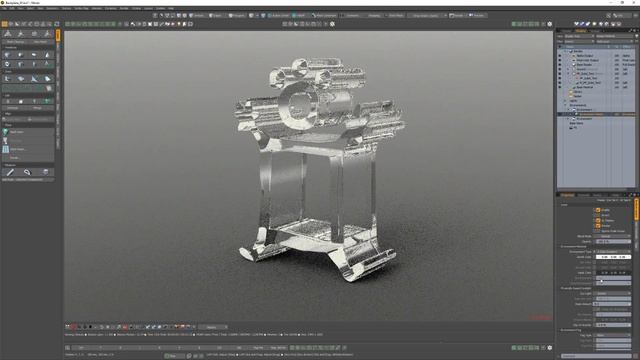The image size is (640, 360).
Task: Toggle the Enable checkbox in Properties
Action: coord(598,210)
